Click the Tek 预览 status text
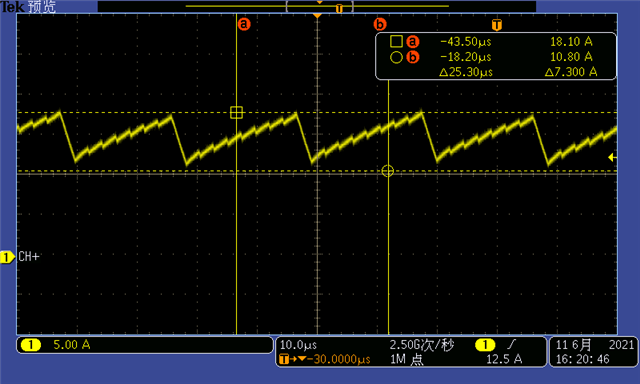The width and height of the screenshot is (640, 384). [x=28, y=7]
